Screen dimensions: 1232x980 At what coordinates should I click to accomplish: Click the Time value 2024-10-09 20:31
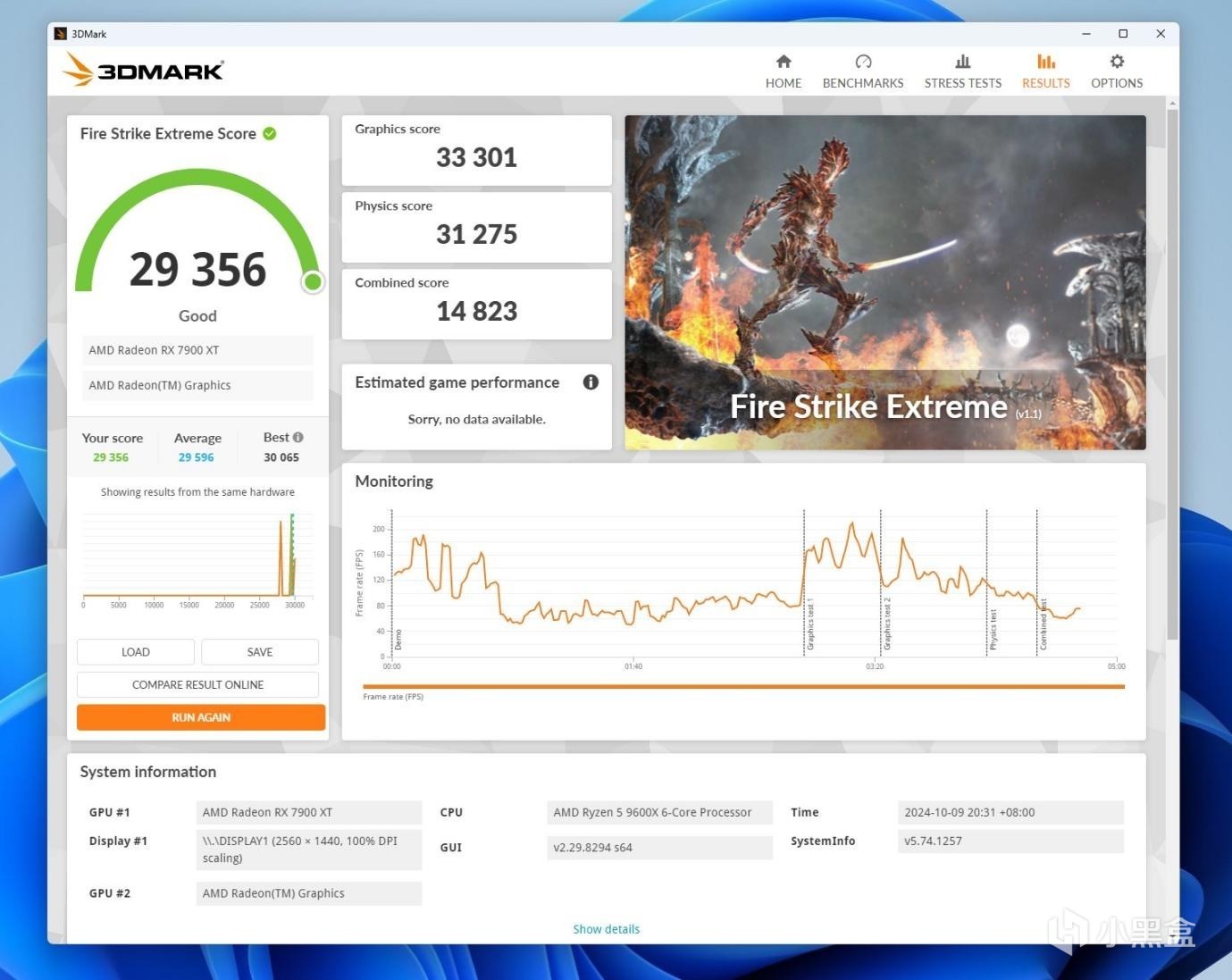point(1010,812)
